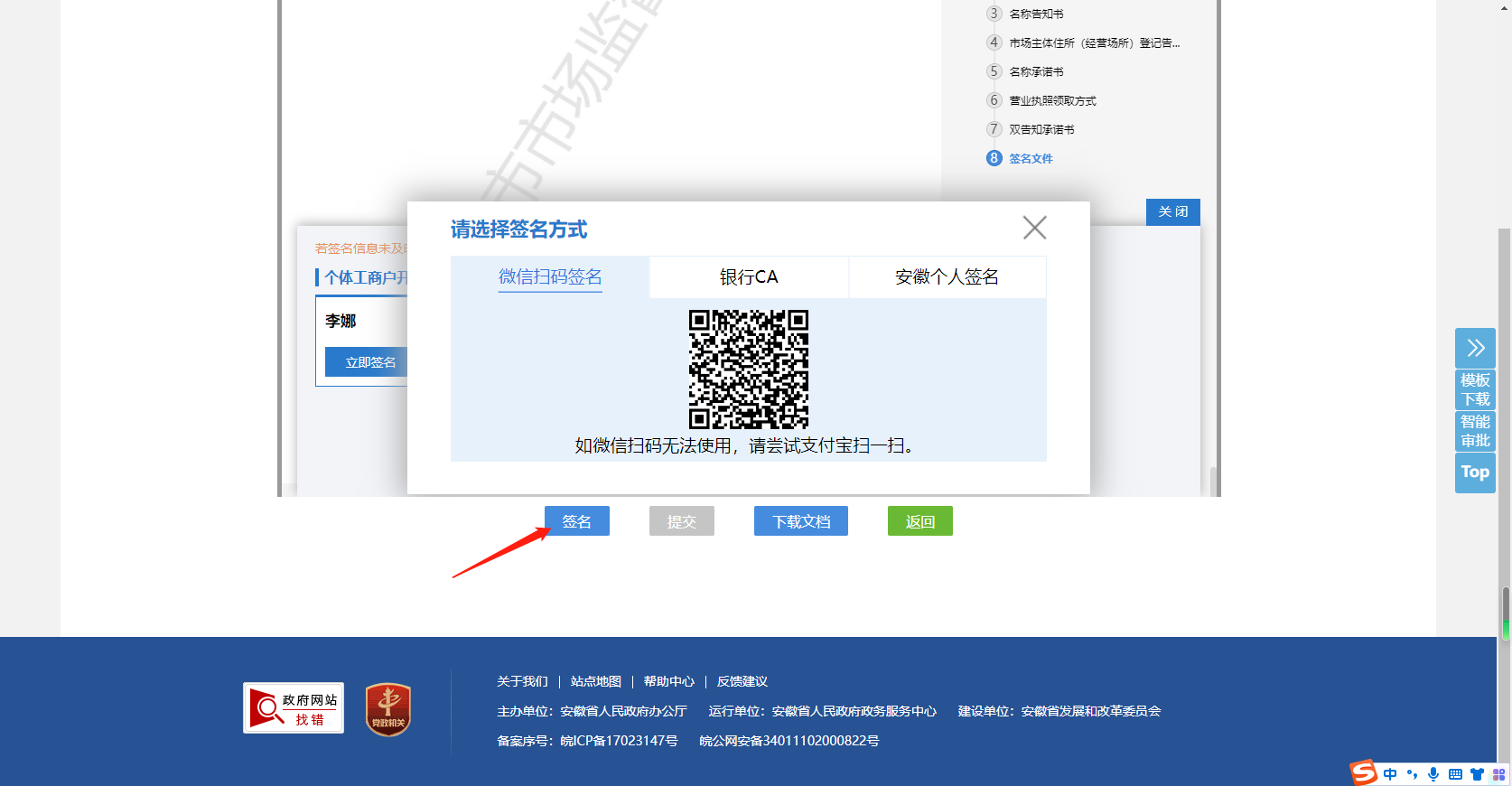
Task: Click the Sogou voice input microphone icon
Action: 1433,774
